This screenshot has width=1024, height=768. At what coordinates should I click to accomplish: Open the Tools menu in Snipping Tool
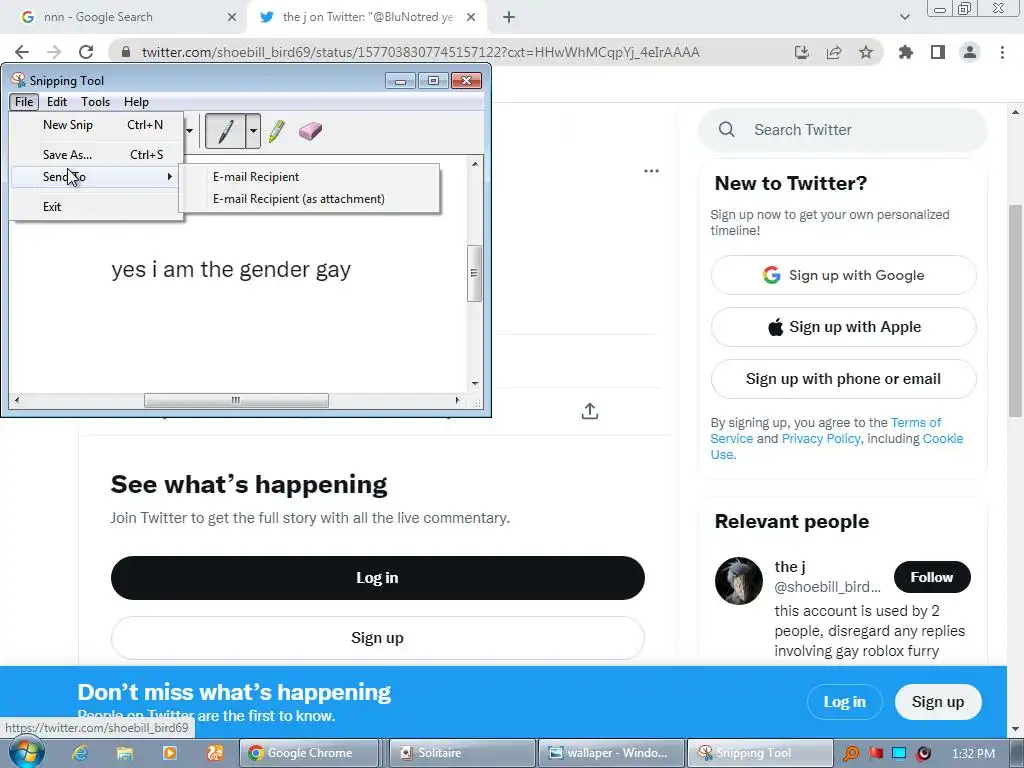tap(95, 102)
